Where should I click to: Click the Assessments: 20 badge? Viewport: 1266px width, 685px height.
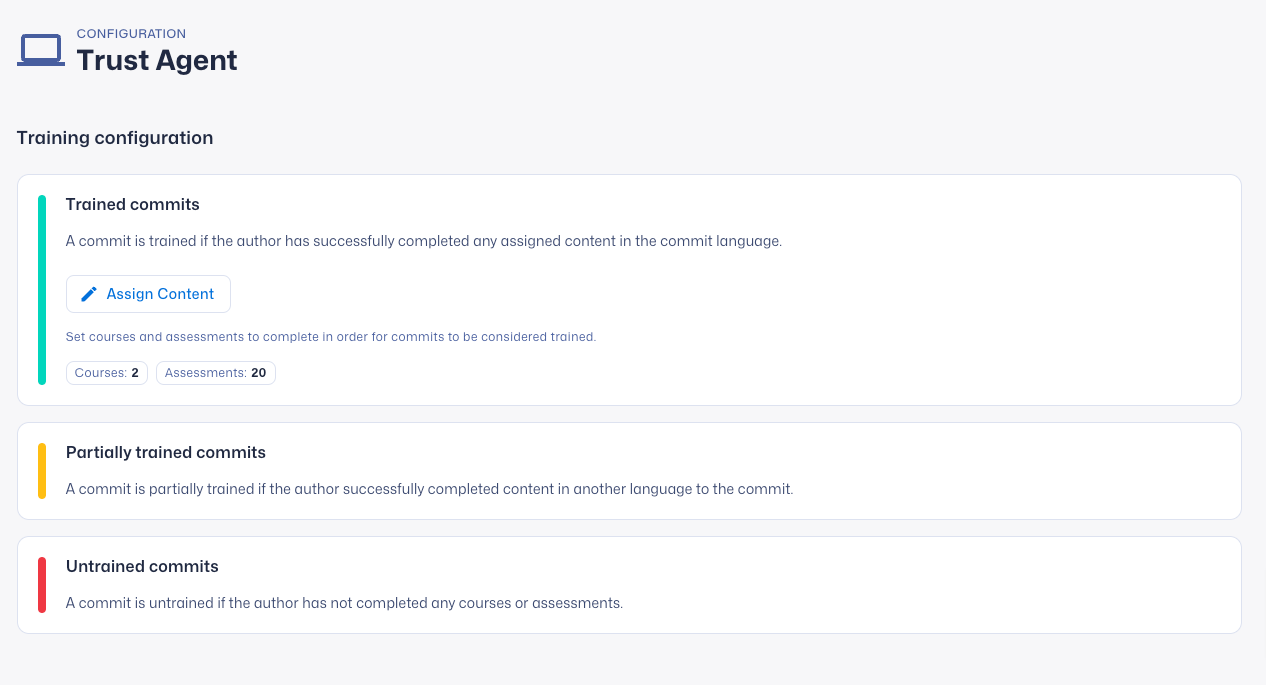pyautogui.click(x=215, y=372)
